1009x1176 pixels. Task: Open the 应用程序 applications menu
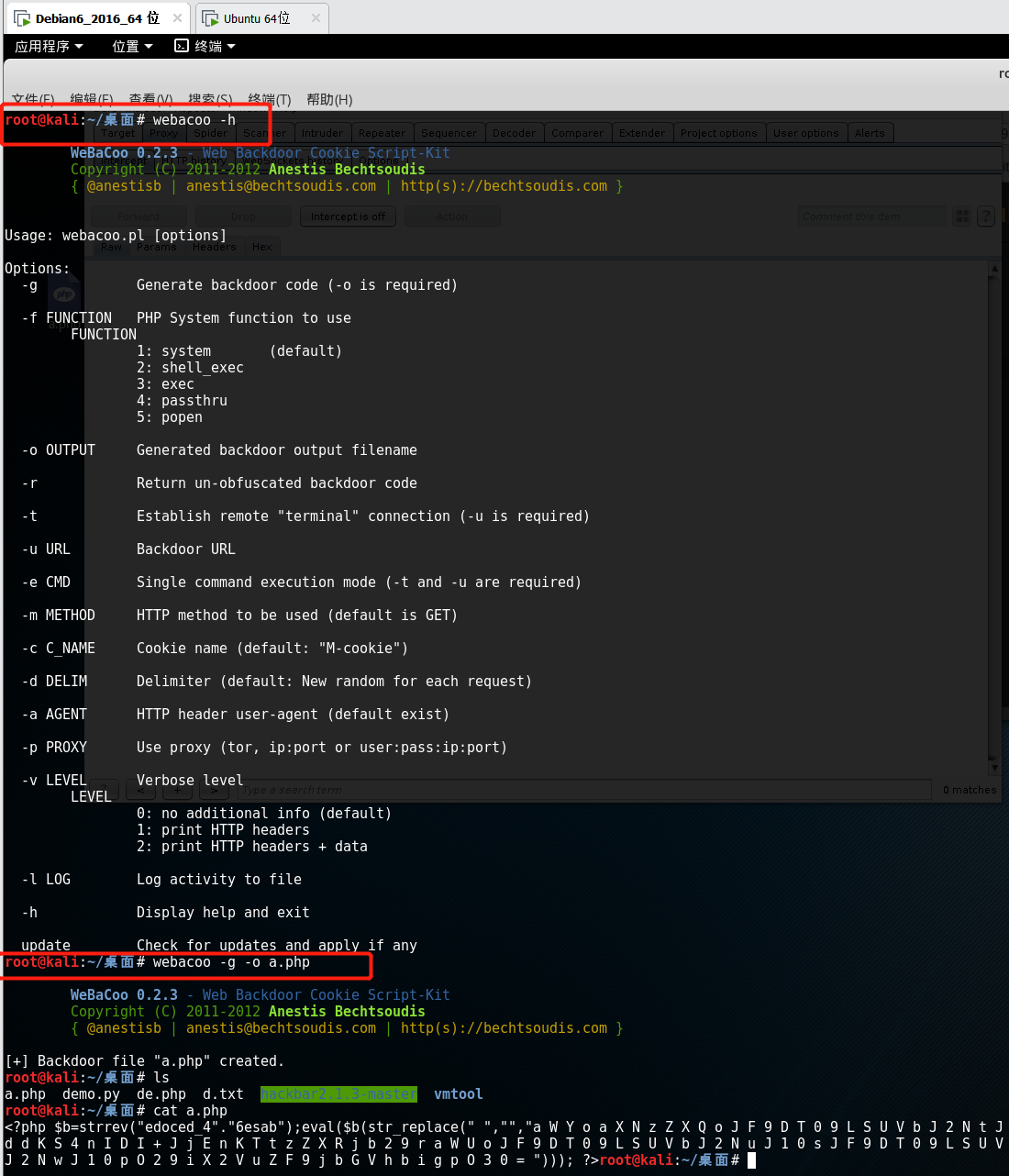point(49,46)
